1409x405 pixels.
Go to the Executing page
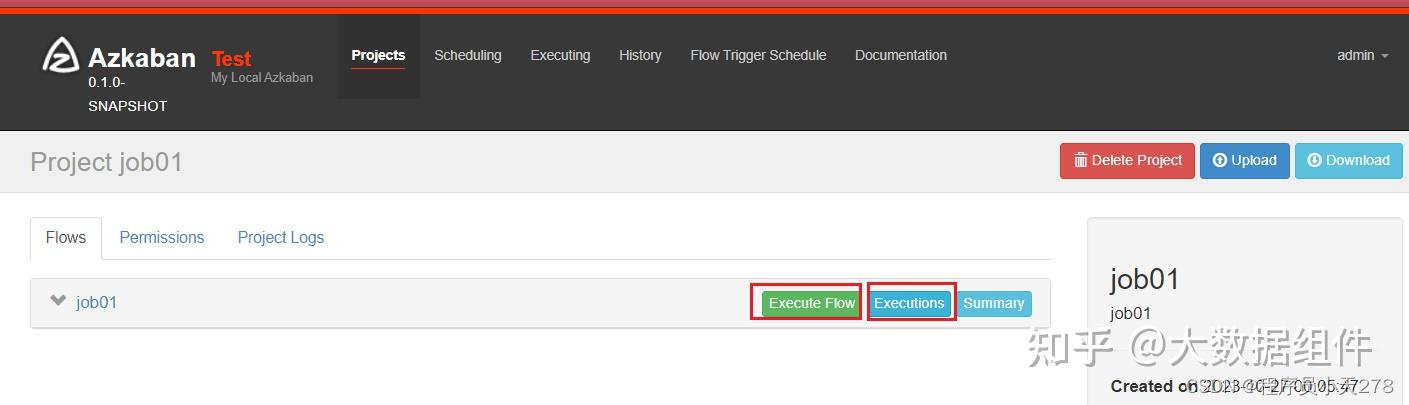[x=560, y=56]
